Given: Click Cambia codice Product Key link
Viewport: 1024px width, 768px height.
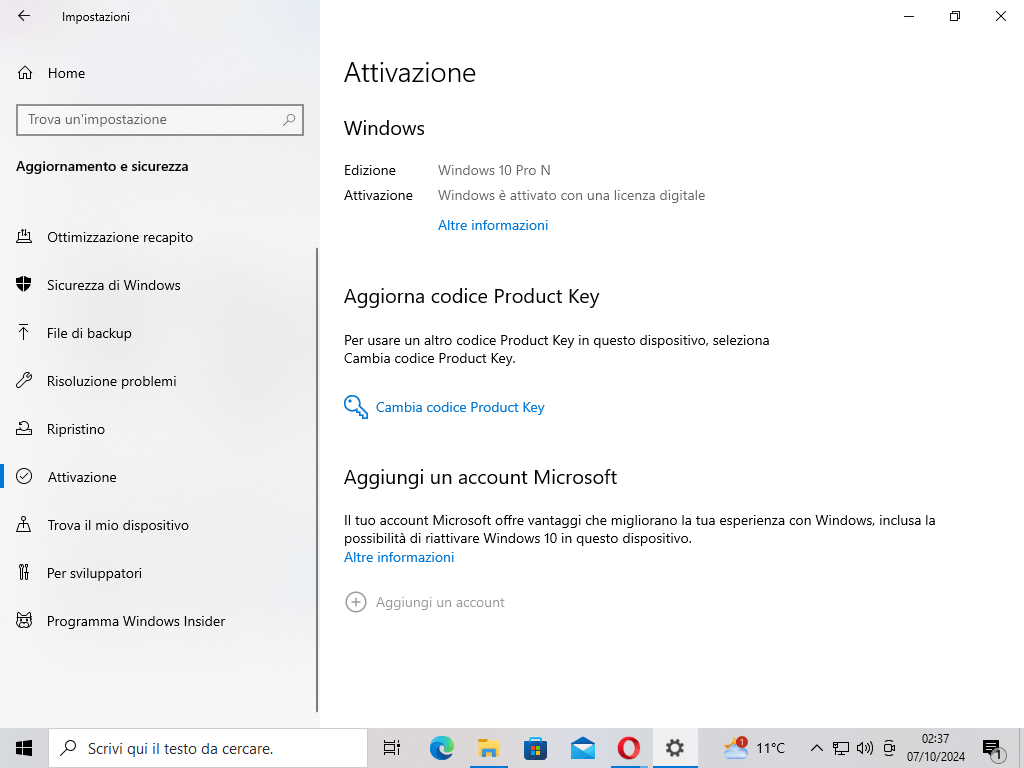Looking at the screenshot, I should tap(460, 407).
